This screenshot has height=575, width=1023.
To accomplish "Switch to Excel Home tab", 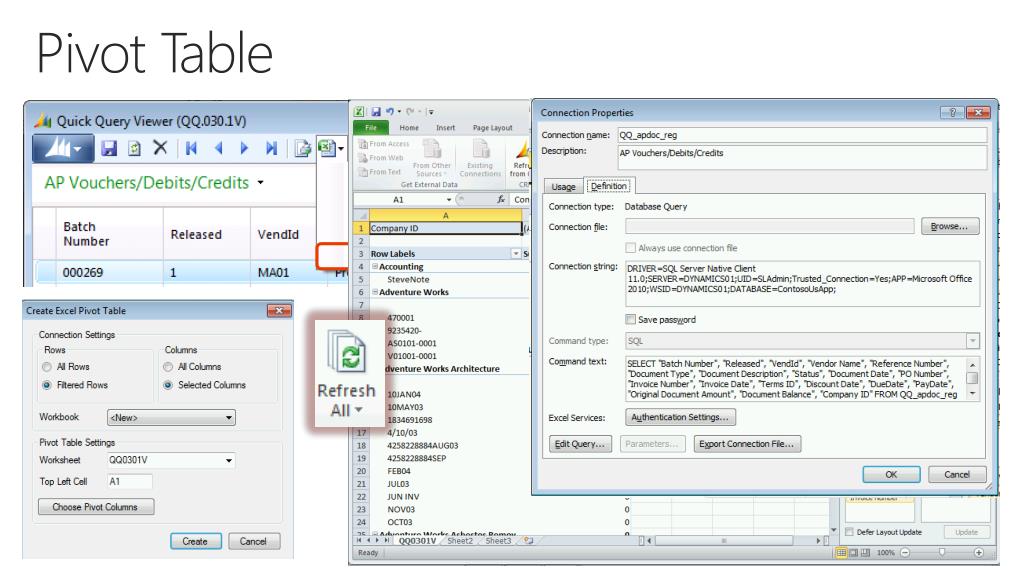I will point(409,128).
